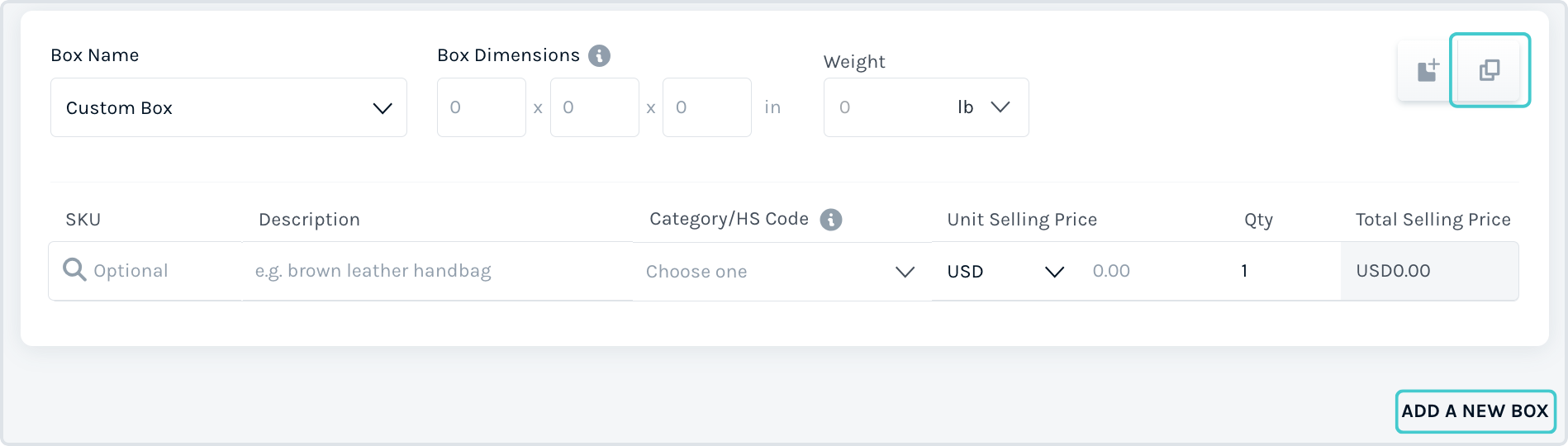Change the USD currency dropdown
The width and height of the screenshot is (1568, 446).
point(1005,272)
